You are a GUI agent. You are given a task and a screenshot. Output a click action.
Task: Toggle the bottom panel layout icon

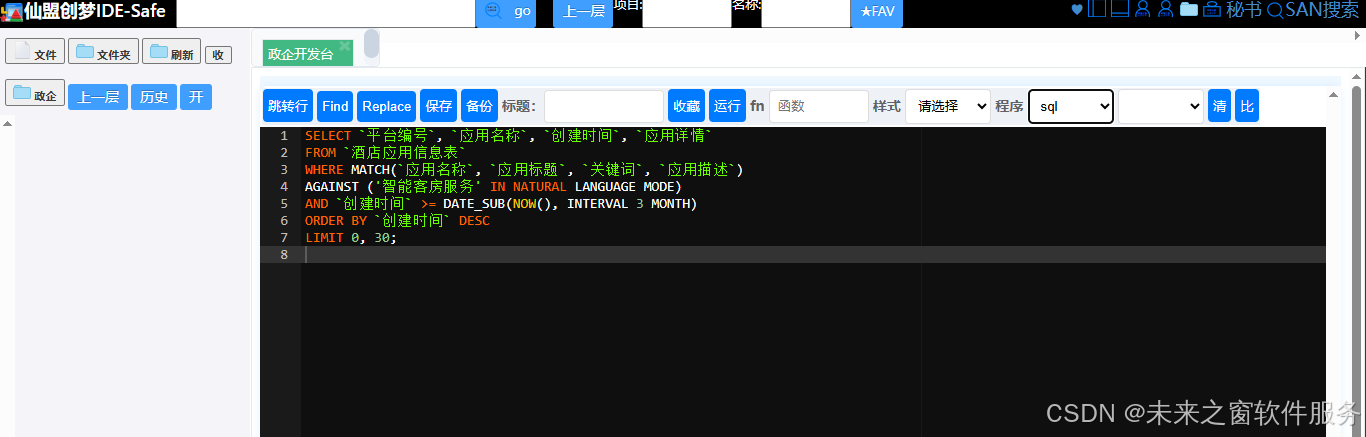click(x=1119, y=10)
